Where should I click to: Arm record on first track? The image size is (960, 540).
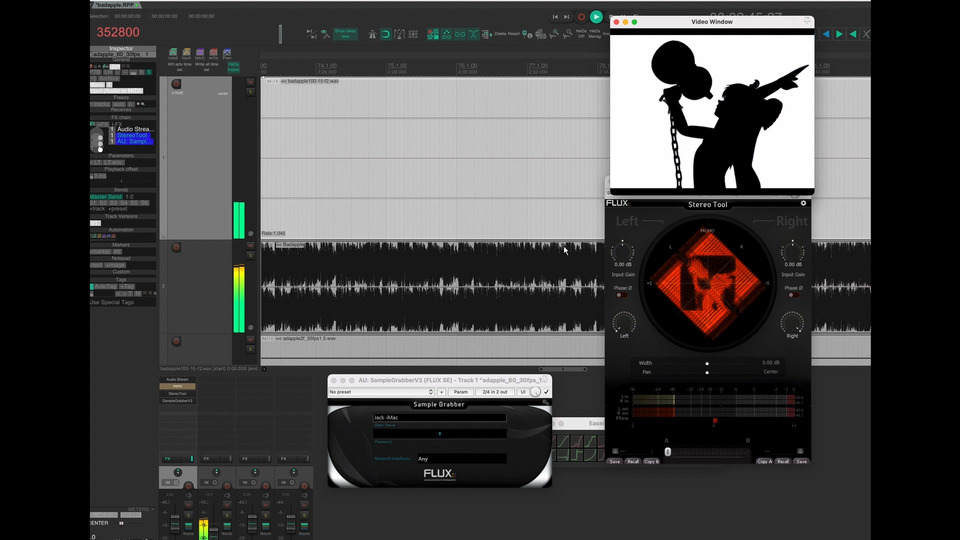[176, 84]
